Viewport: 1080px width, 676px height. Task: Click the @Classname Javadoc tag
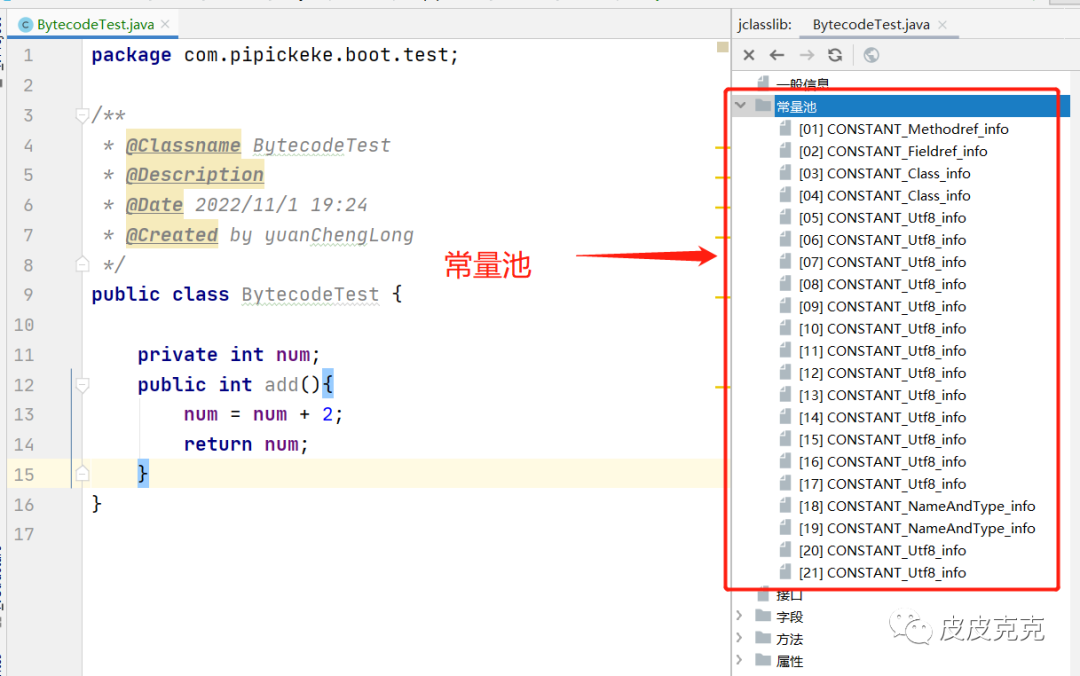click(183, 145)
